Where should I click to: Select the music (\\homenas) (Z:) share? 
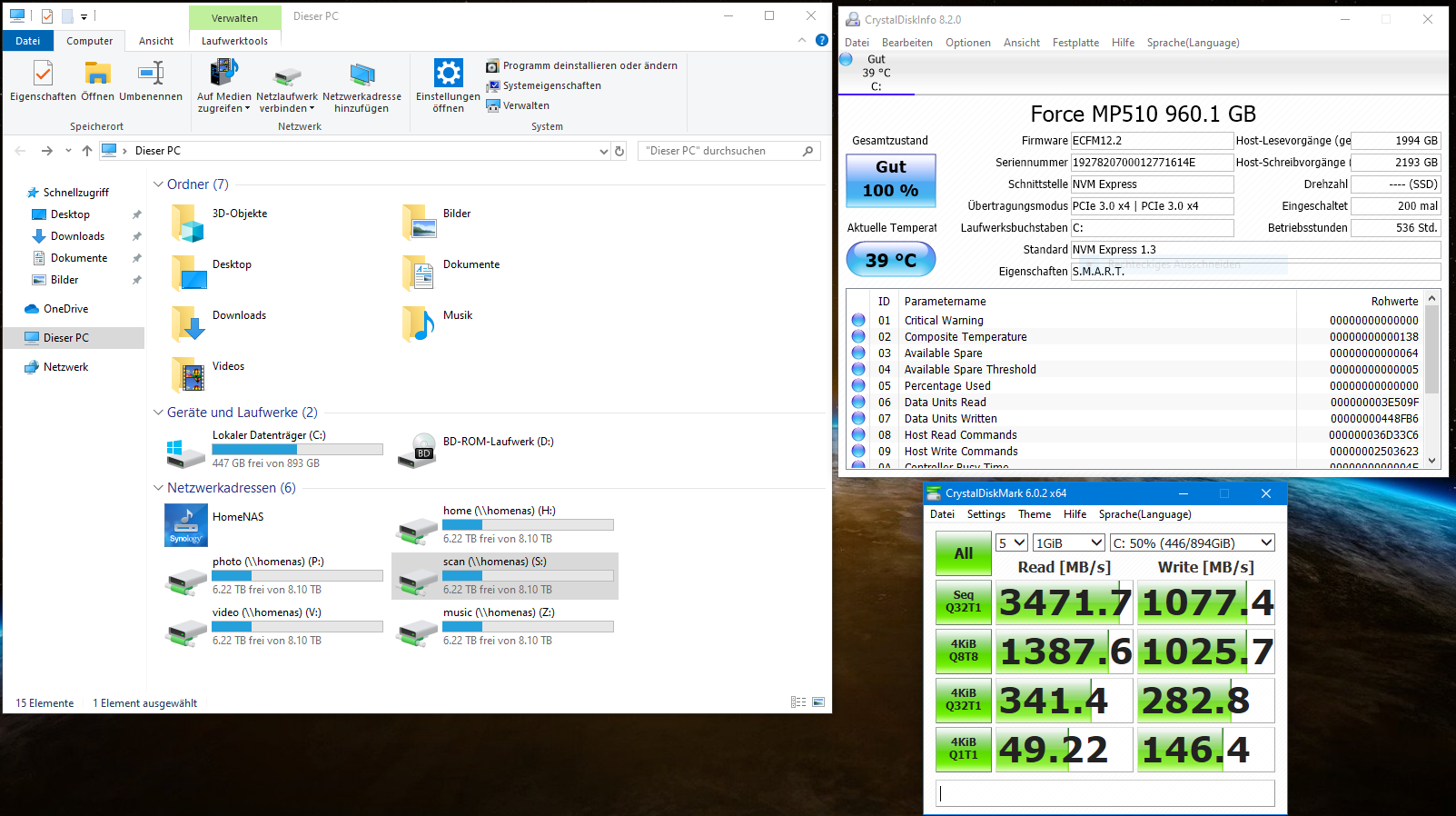pos(505,626)
